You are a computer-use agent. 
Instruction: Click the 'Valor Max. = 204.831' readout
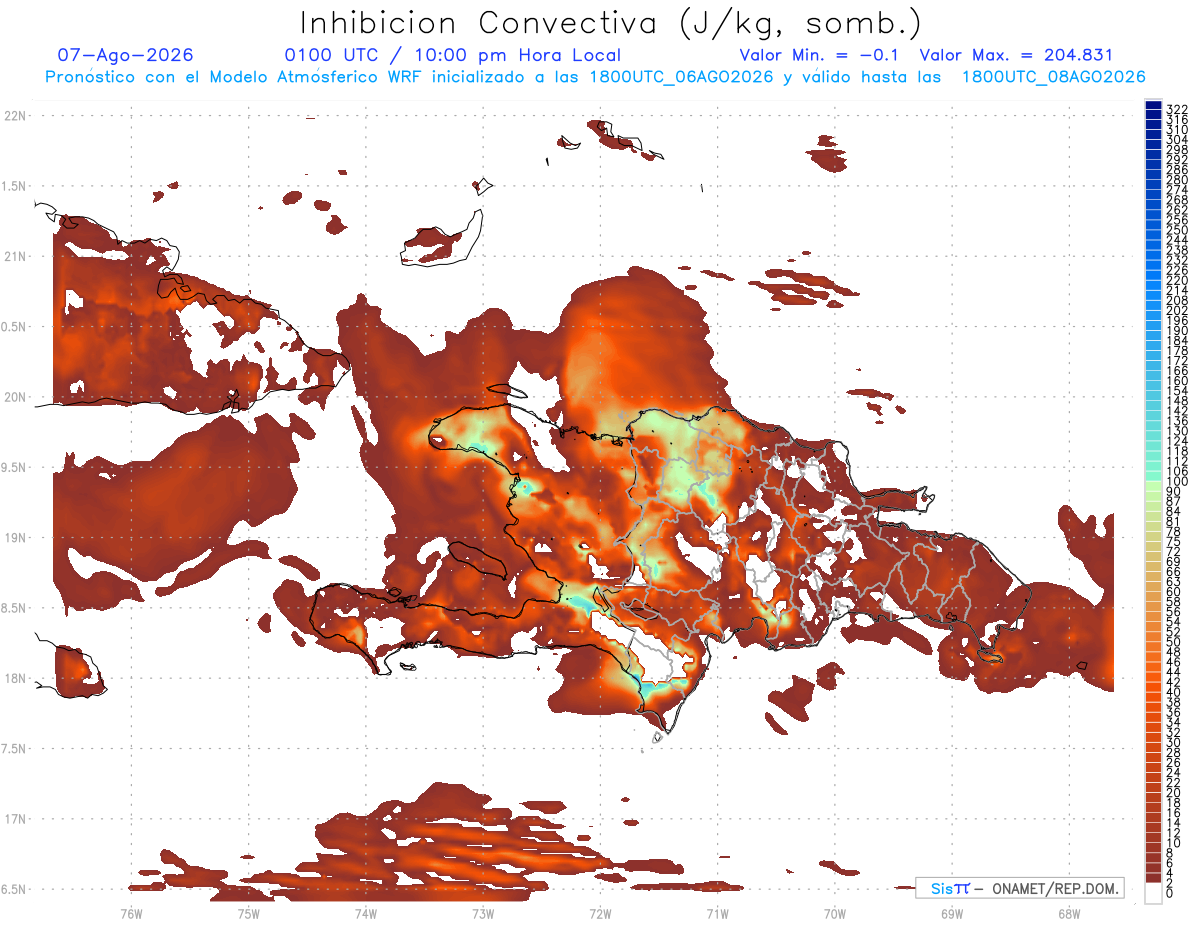1016,55
